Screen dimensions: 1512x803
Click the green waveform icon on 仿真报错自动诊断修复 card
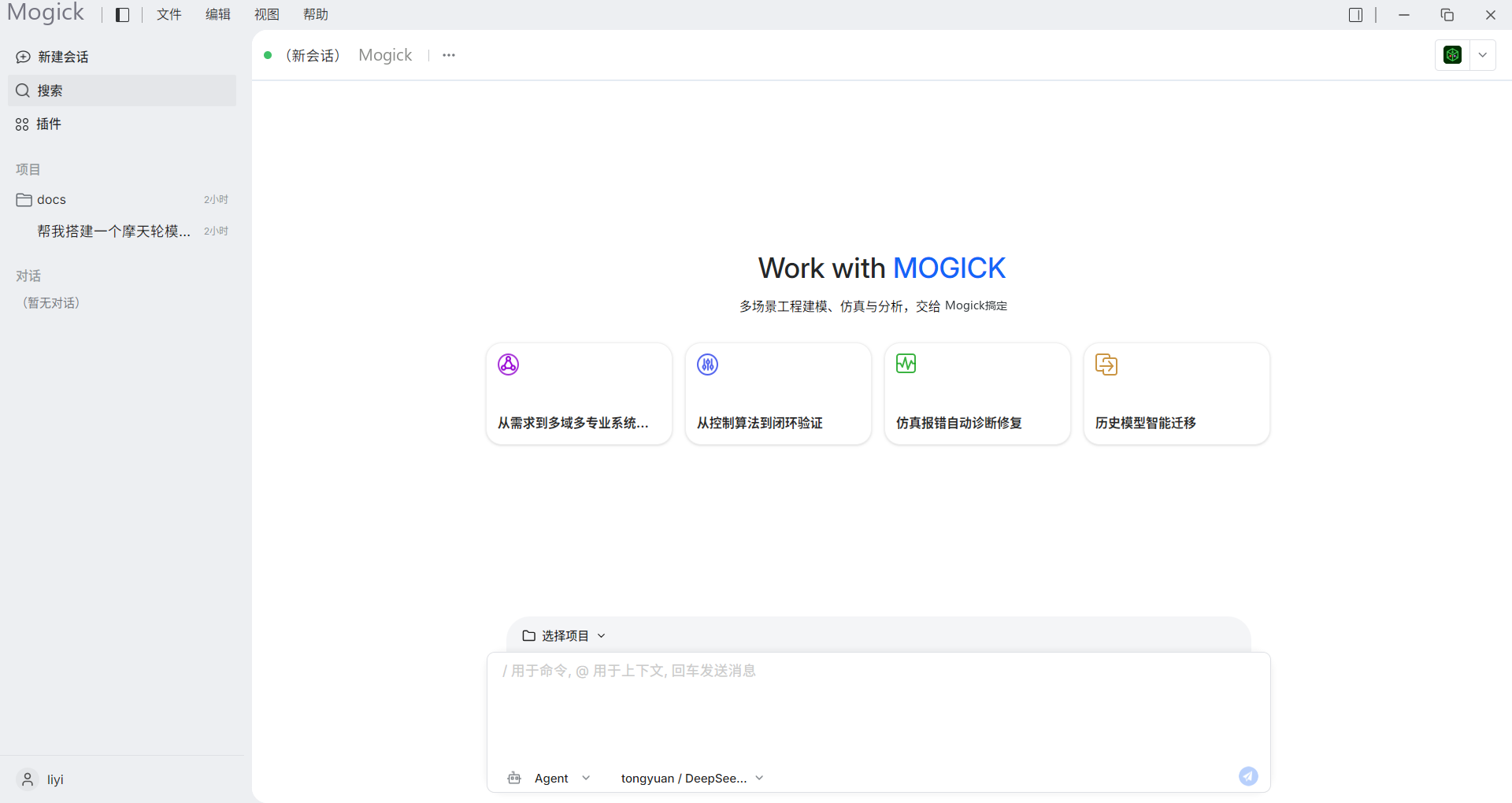[x=906, y=364]
